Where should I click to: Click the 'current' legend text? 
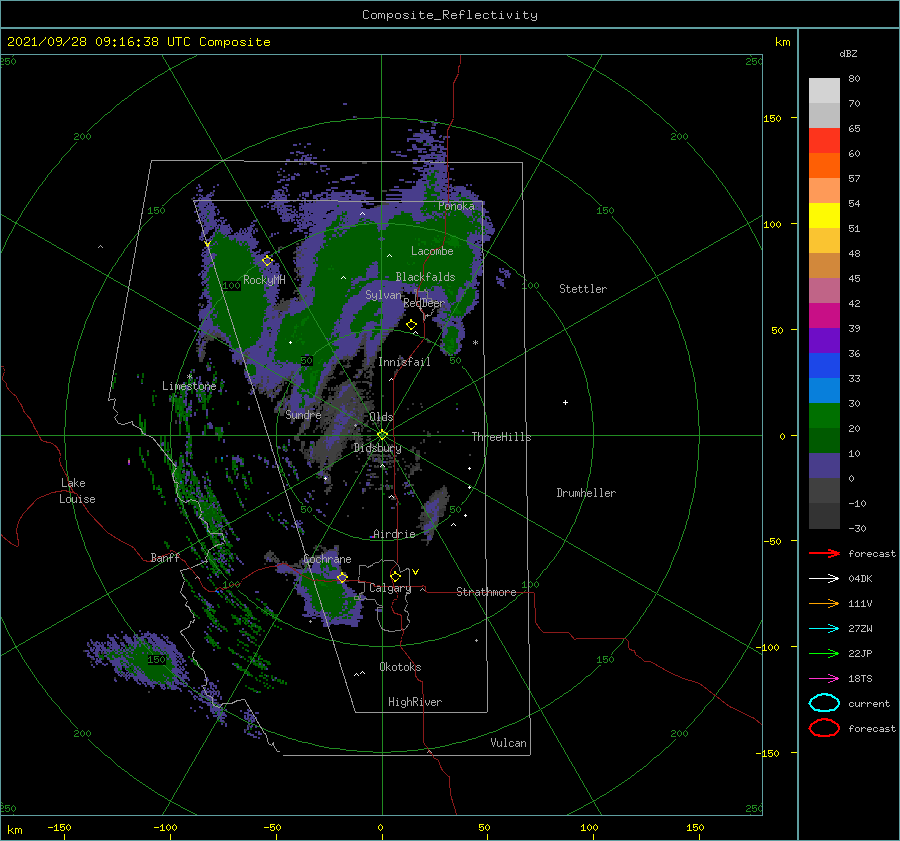pyautogui.click(x=869, y=703)
